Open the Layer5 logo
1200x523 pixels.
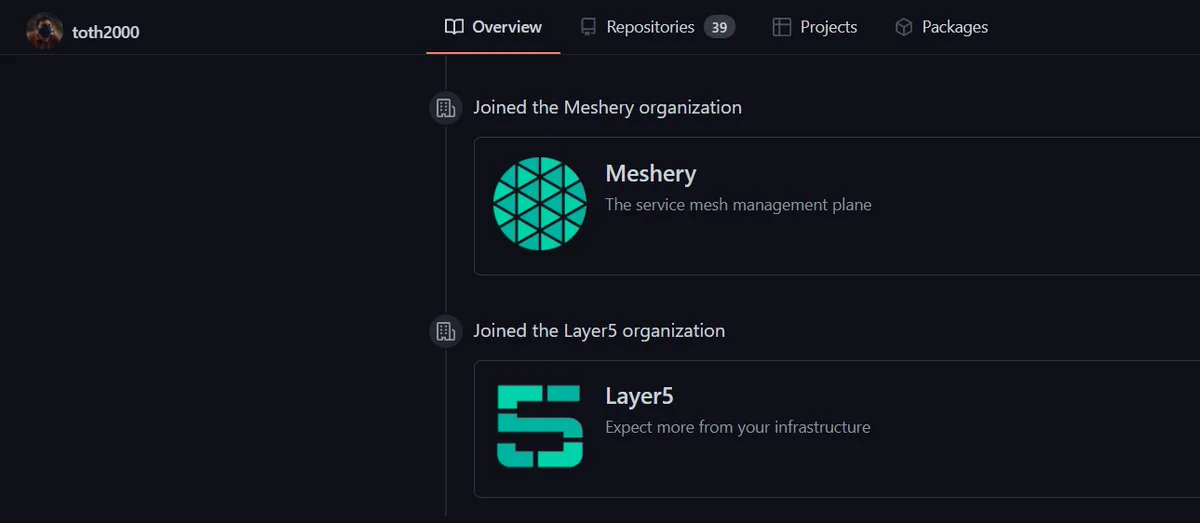coord(540,427)
